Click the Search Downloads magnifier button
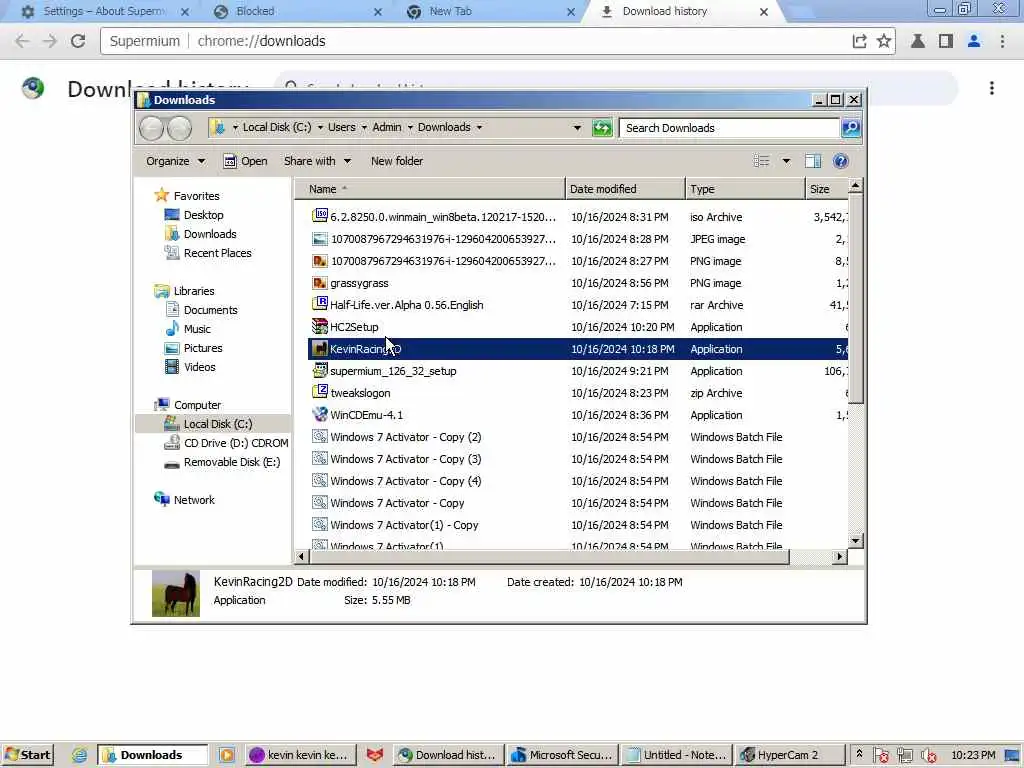The height and width of the screenshot is (768, 1024). (x=850, y=128)
